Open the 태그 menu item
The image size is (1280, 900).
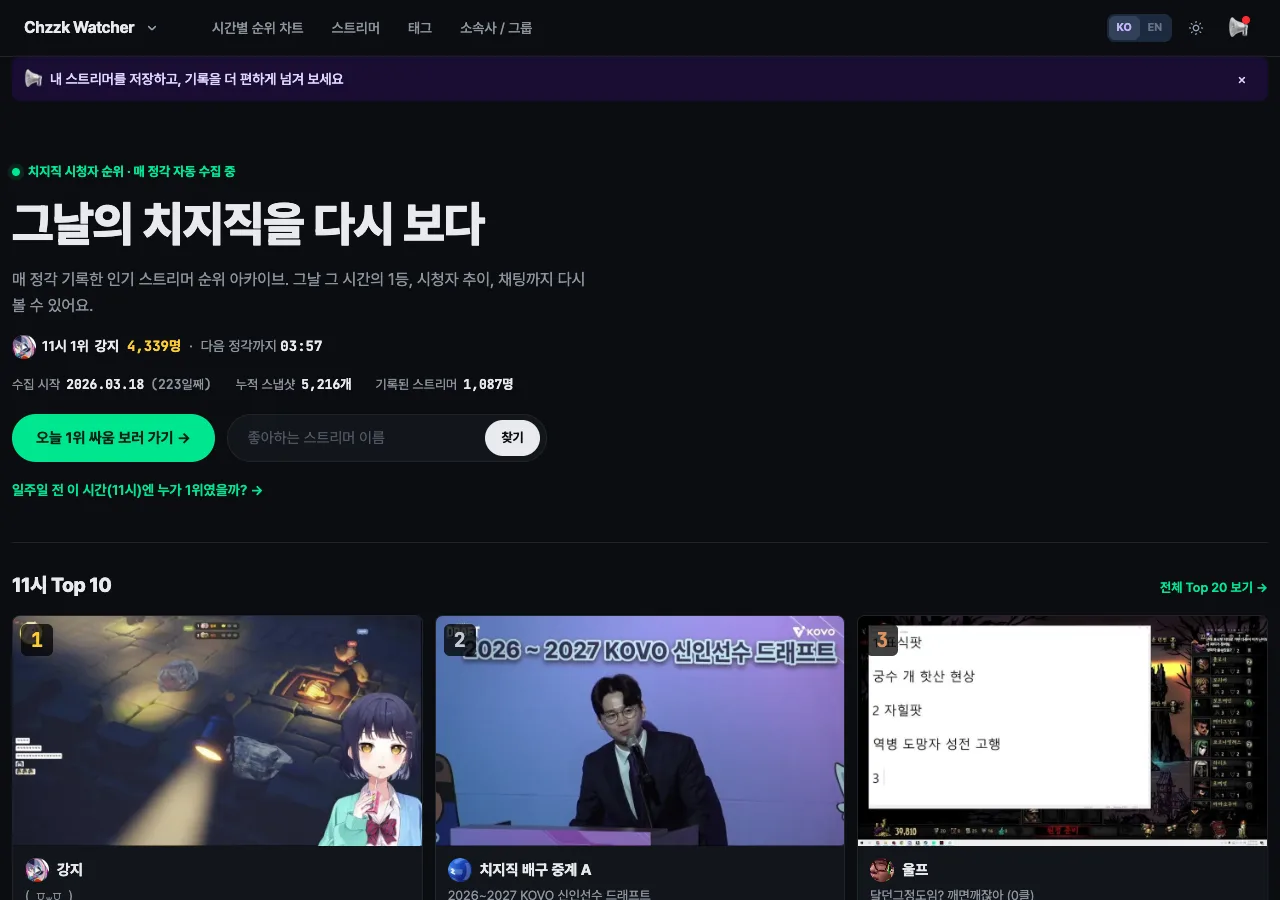(x=420, y=28)
